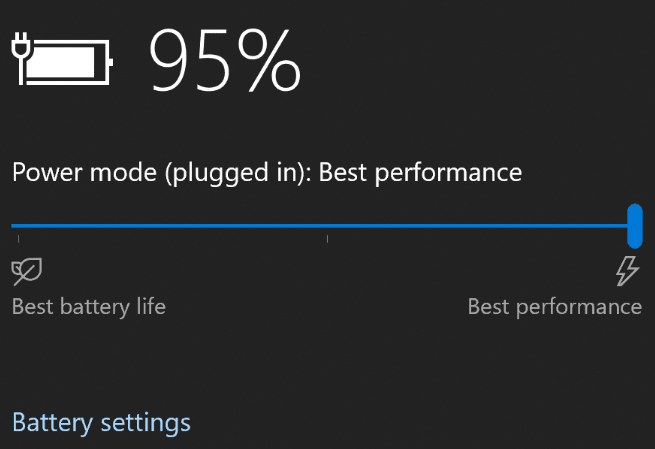
Task: Set power slider to the middle tick
Action: pos(327,226)
